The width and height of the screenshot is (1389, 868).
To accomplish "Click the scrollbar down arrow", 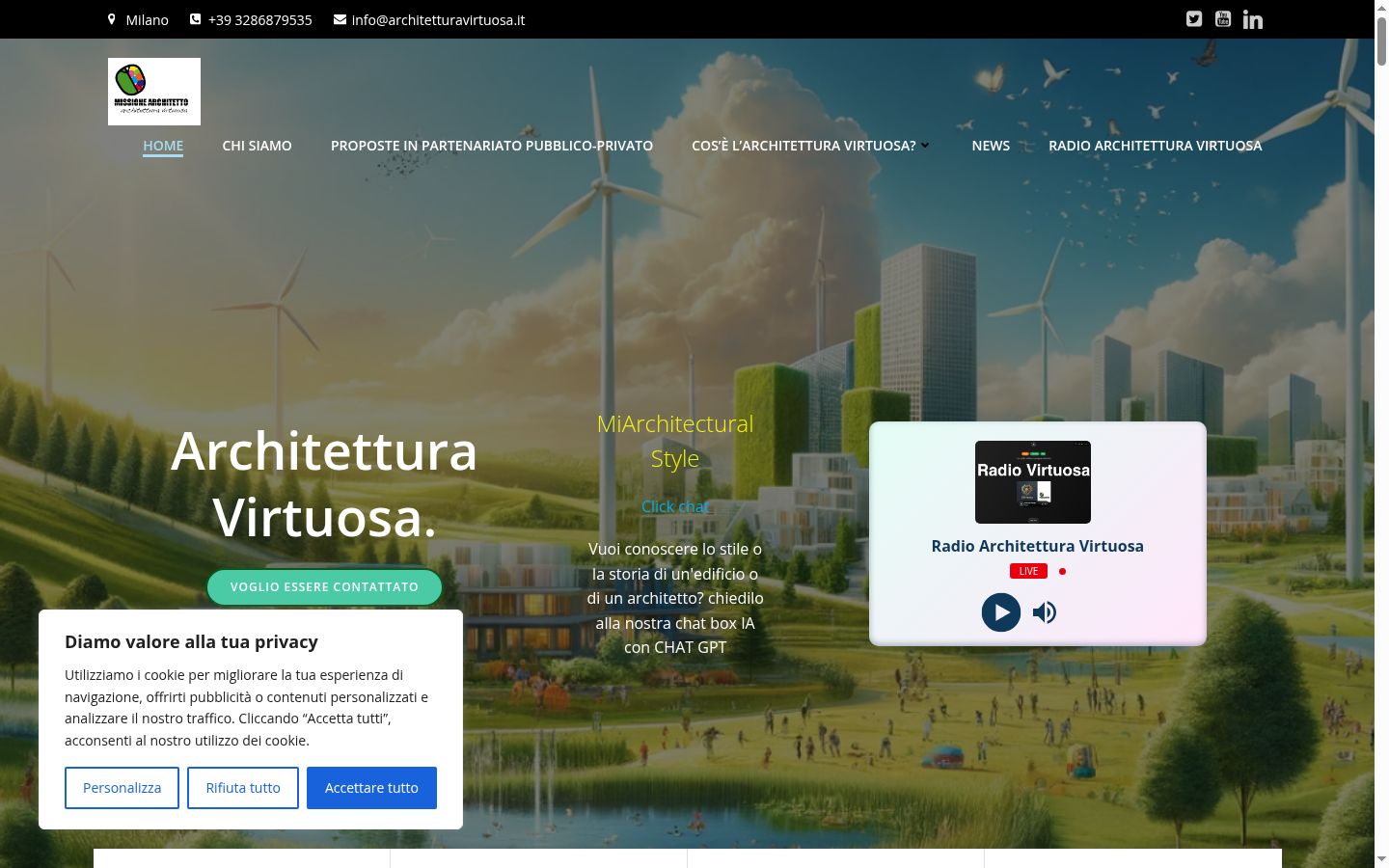I will pyautogui.click(x=1381, y=858).
